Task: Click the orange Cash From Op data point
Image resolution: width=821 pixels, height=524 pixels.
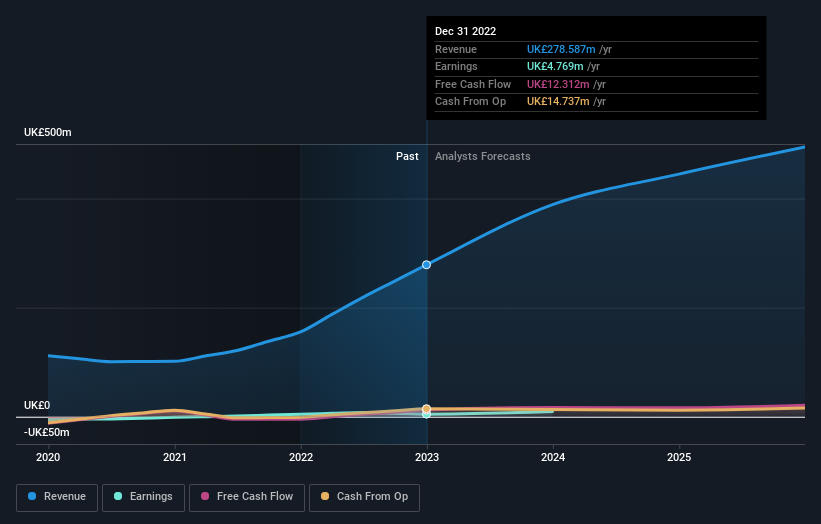Action: click(x=427, y=408)
